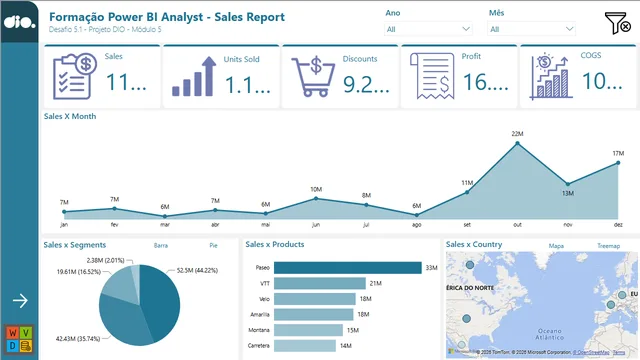640x360 pixels.
Task: Click the Units Sold bar-arrow icon
Action: coord(194,76)
